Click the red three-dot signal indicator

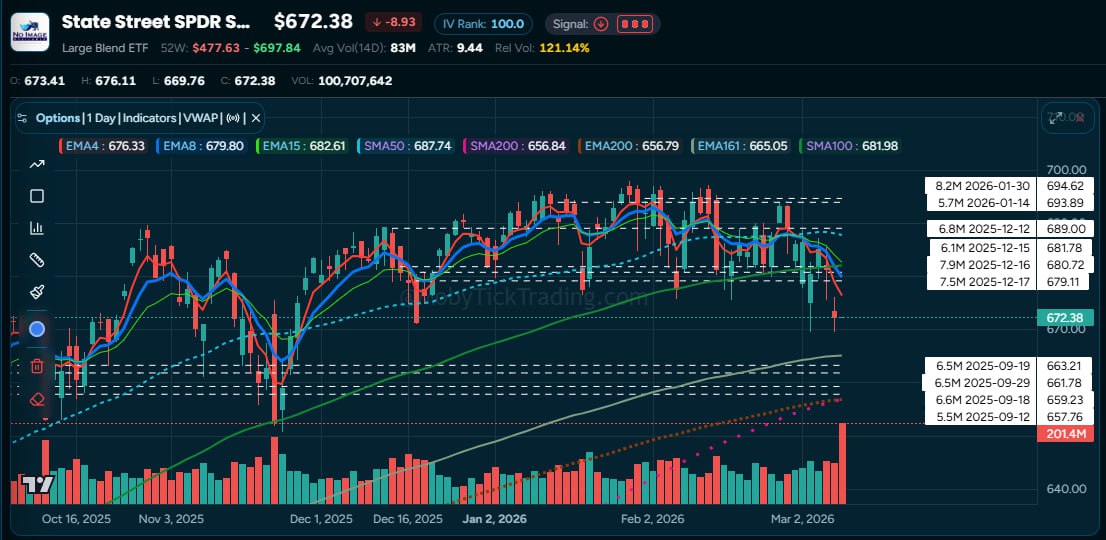634,24
